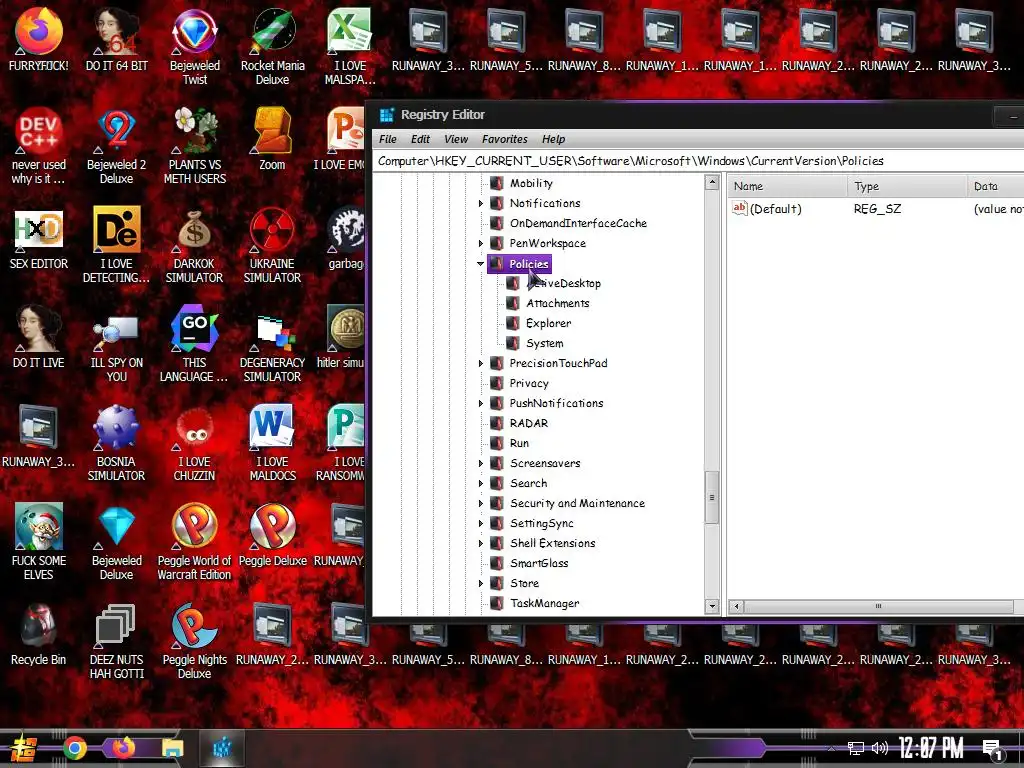The image size is (1024, 768).
Task: Open I LOVE DETECTING desktop icon
Action: pyautogui.click(x=116, y=244)
